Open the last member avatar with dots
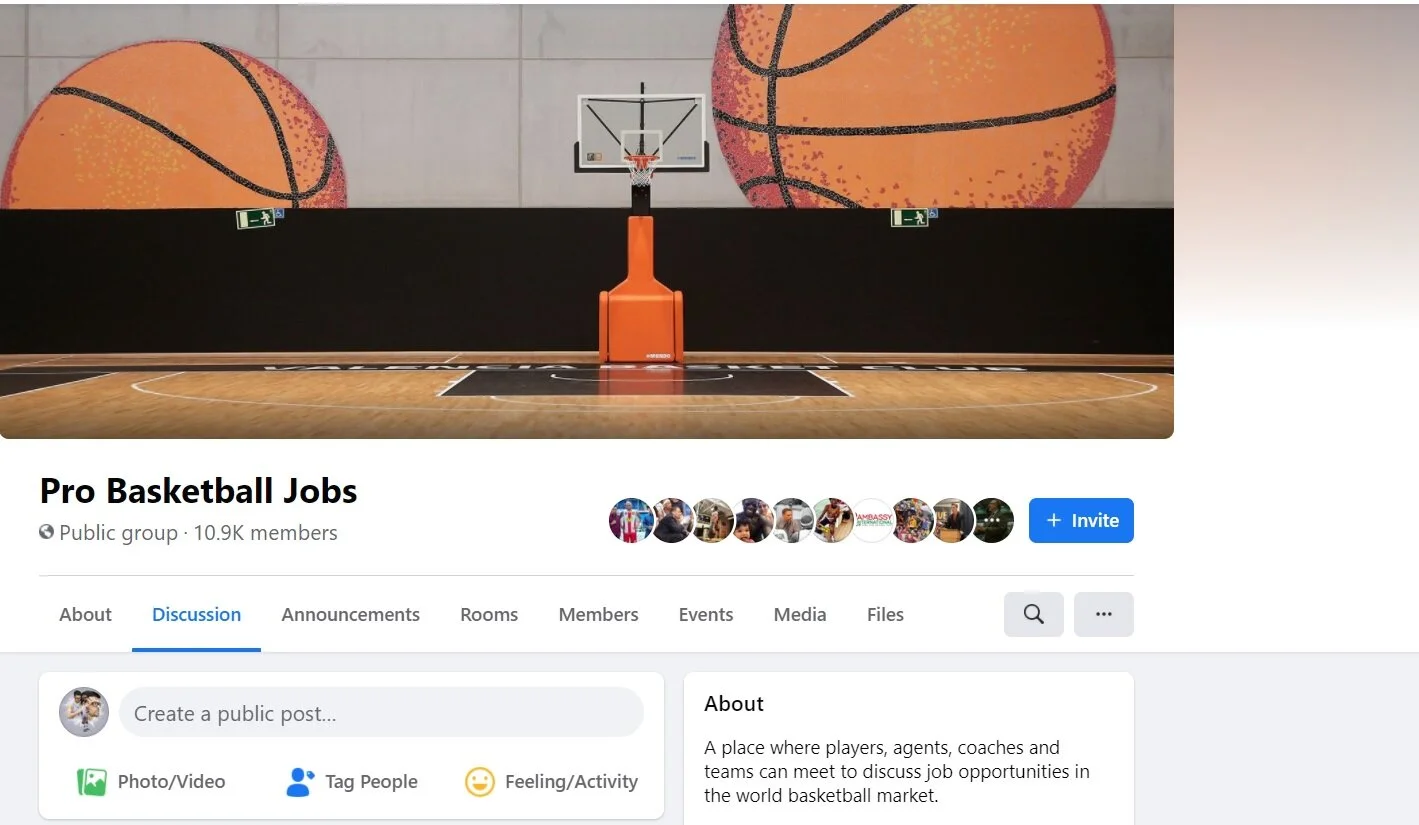The height and width of the screenshot is (825, 1419). (x=992, y=520)
